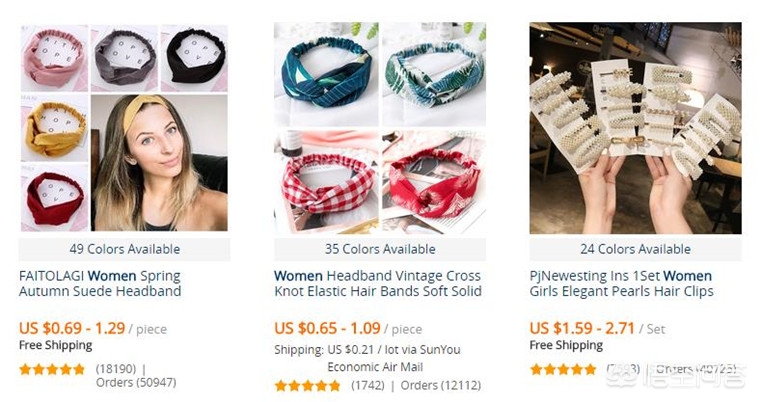760x402 pixels.
Task: Open the pearl hair clips product photo
Action: (635, 128)
